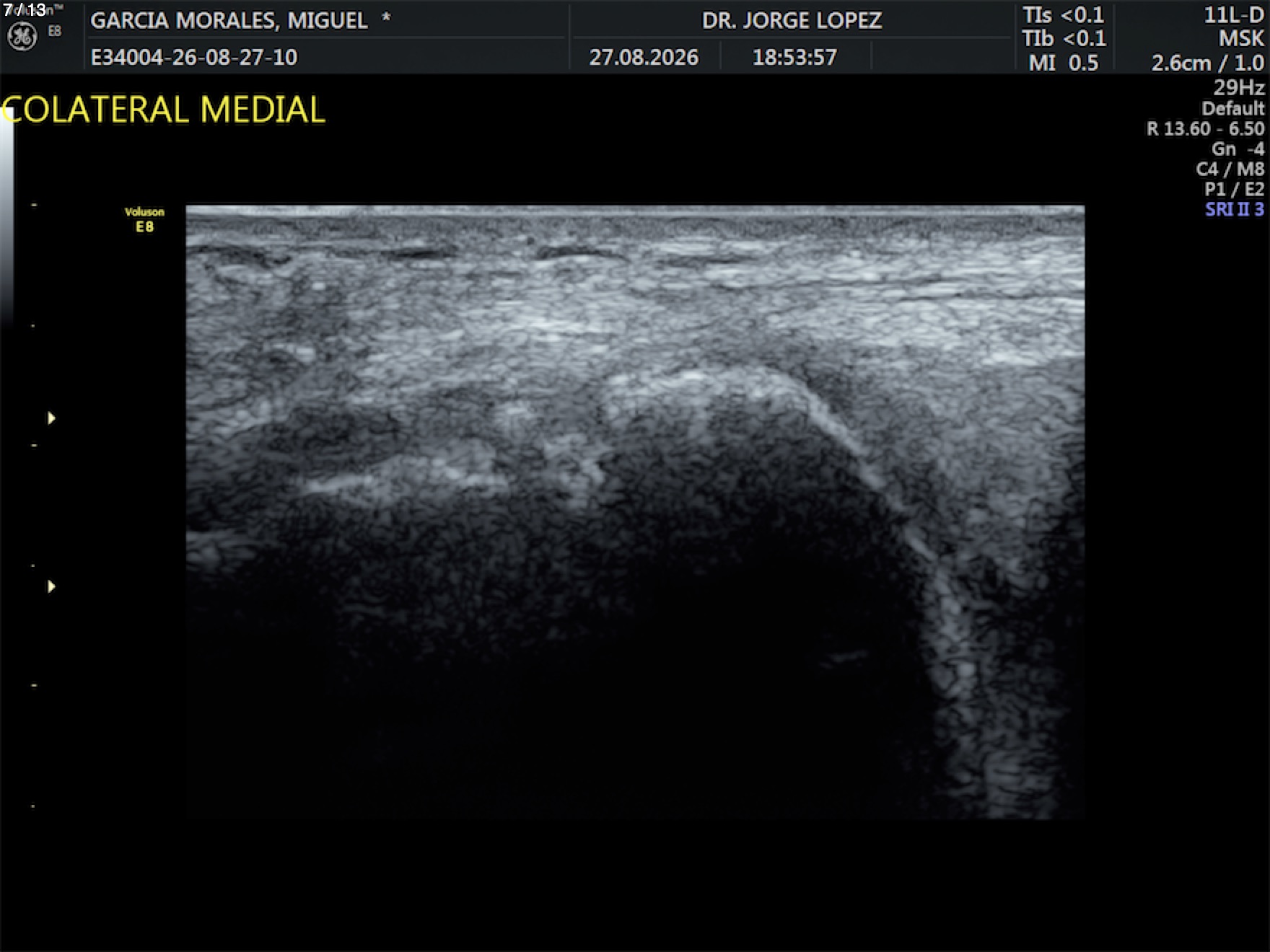
Task: Click the time stamp 18:53:57
Action: 794,57
